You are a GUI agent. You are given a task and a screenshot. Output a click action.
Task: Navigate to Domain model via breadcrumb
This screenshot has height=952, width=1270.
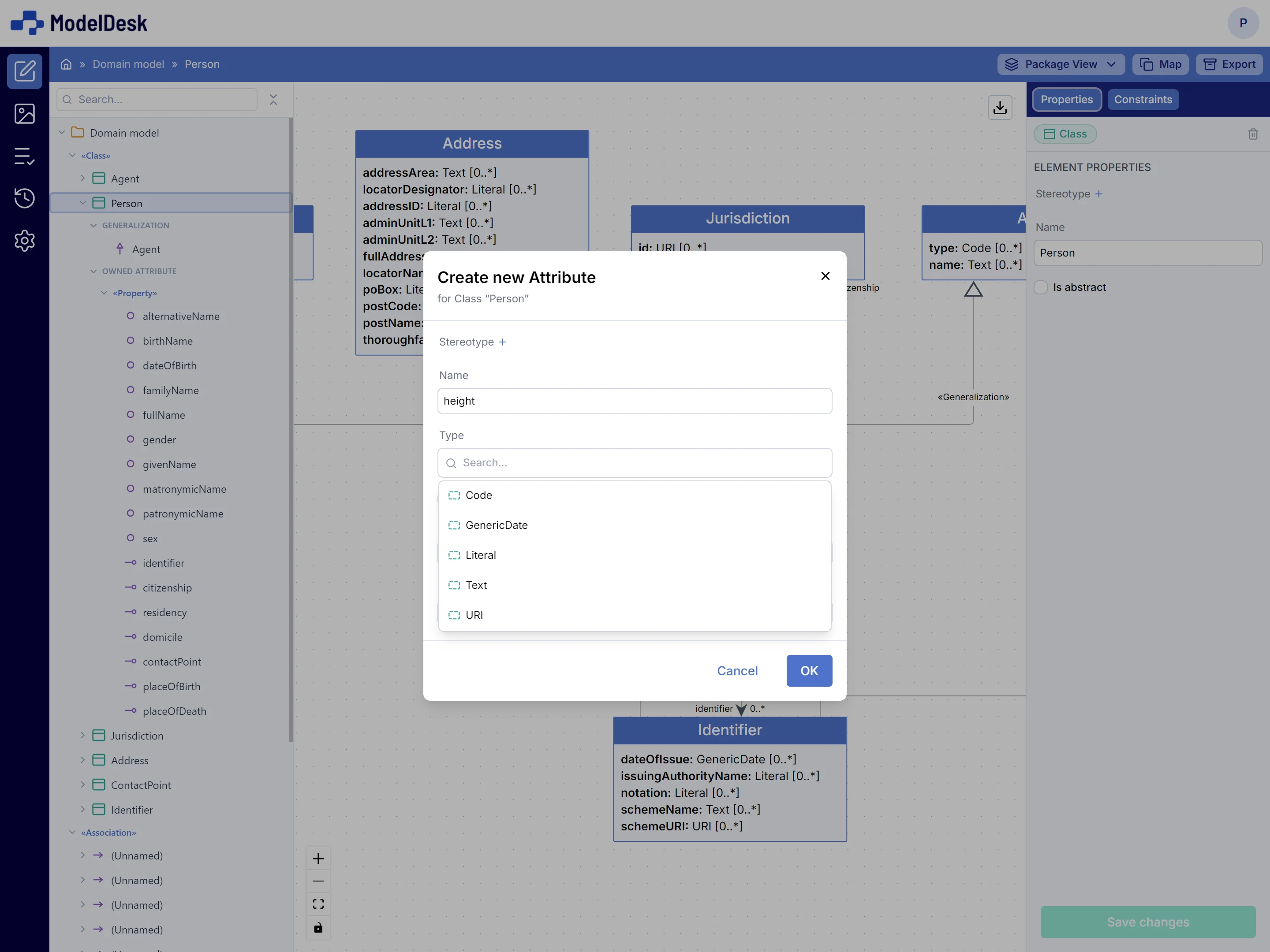(x=128, y=64)
